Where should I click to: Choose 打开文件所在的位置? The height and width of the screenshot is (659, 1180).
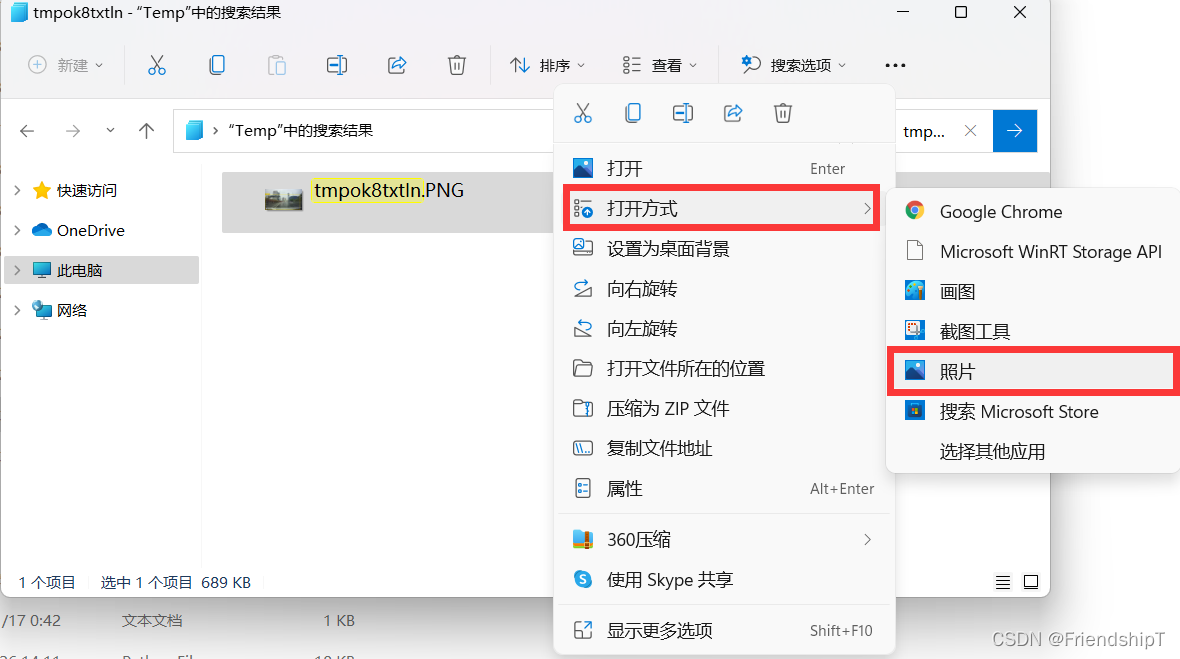(x=723, y=369)
